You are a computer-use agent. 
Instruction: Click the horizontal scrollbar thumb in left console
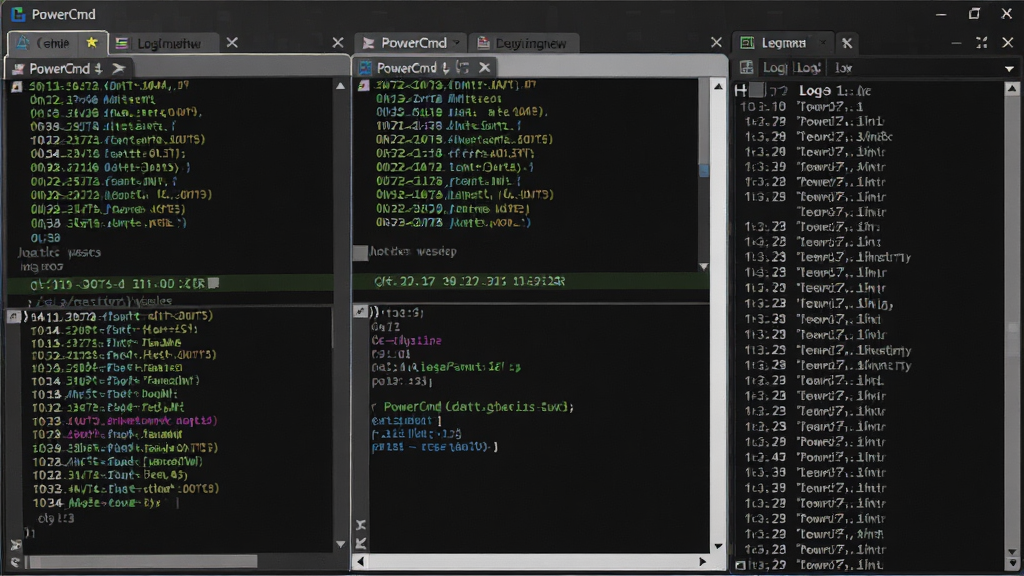tap(143, 562)
